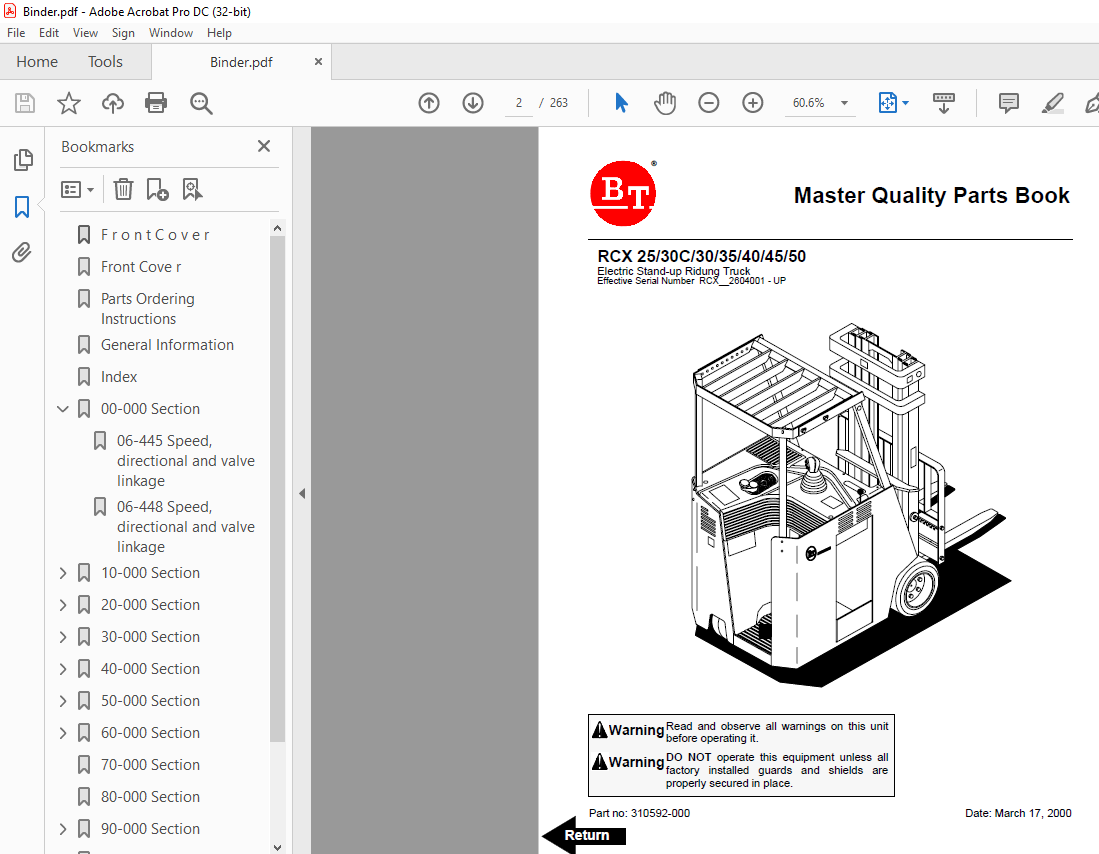Screen dimensions: 1099x854
Task: Close the Binder.pdf tab
Action: coord(318,62)
